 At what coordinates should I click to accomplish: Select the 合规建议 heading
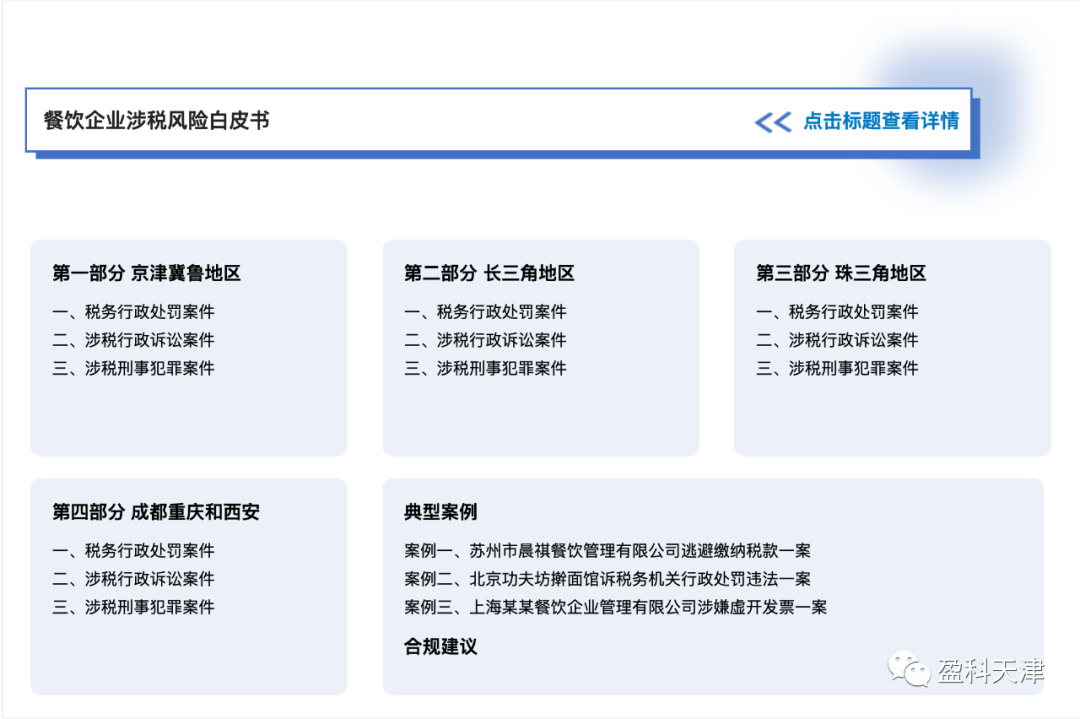click(441, 647)
